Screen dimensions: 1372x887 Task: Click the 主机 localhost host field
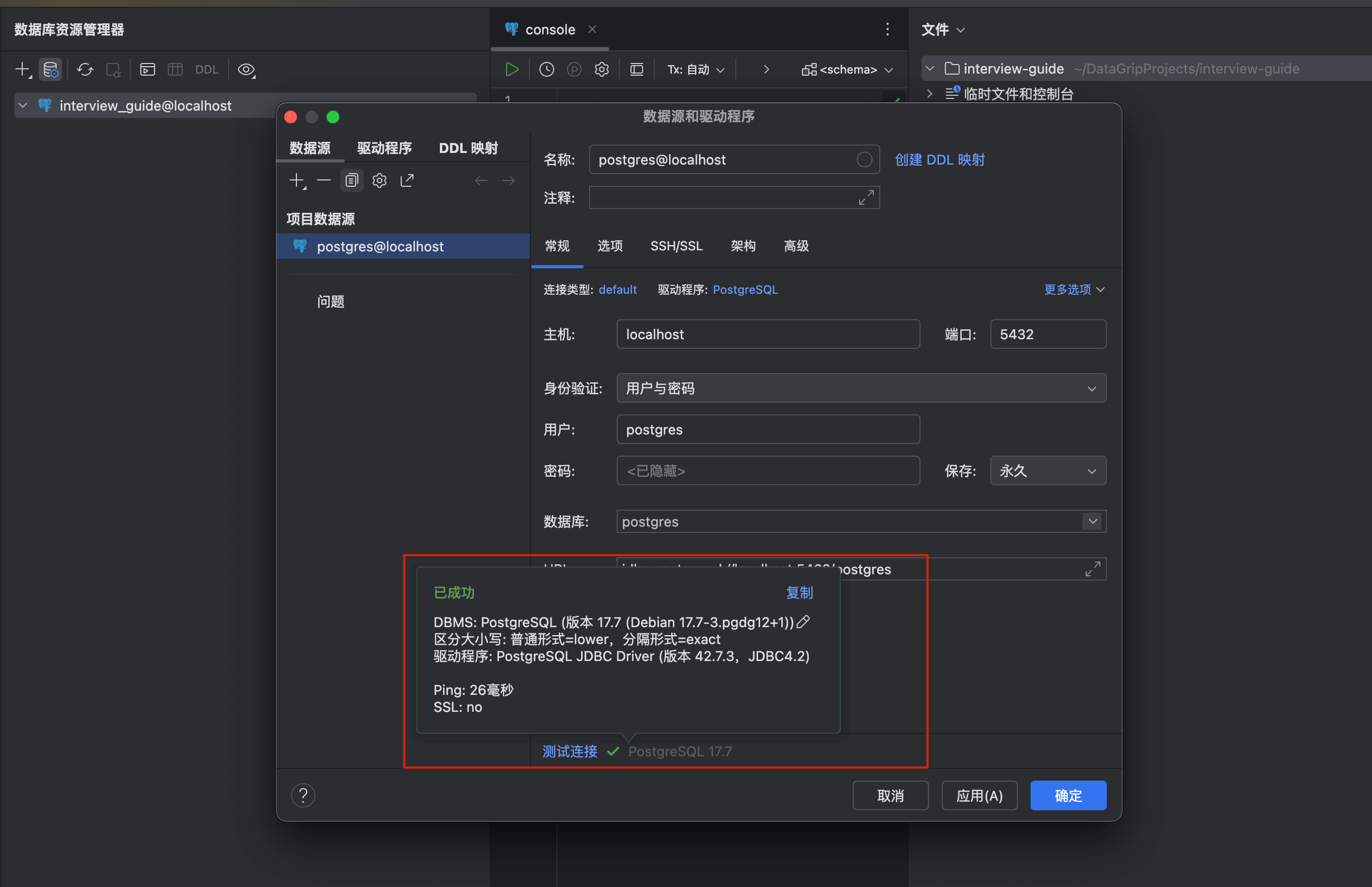click(x=768, y=334)
